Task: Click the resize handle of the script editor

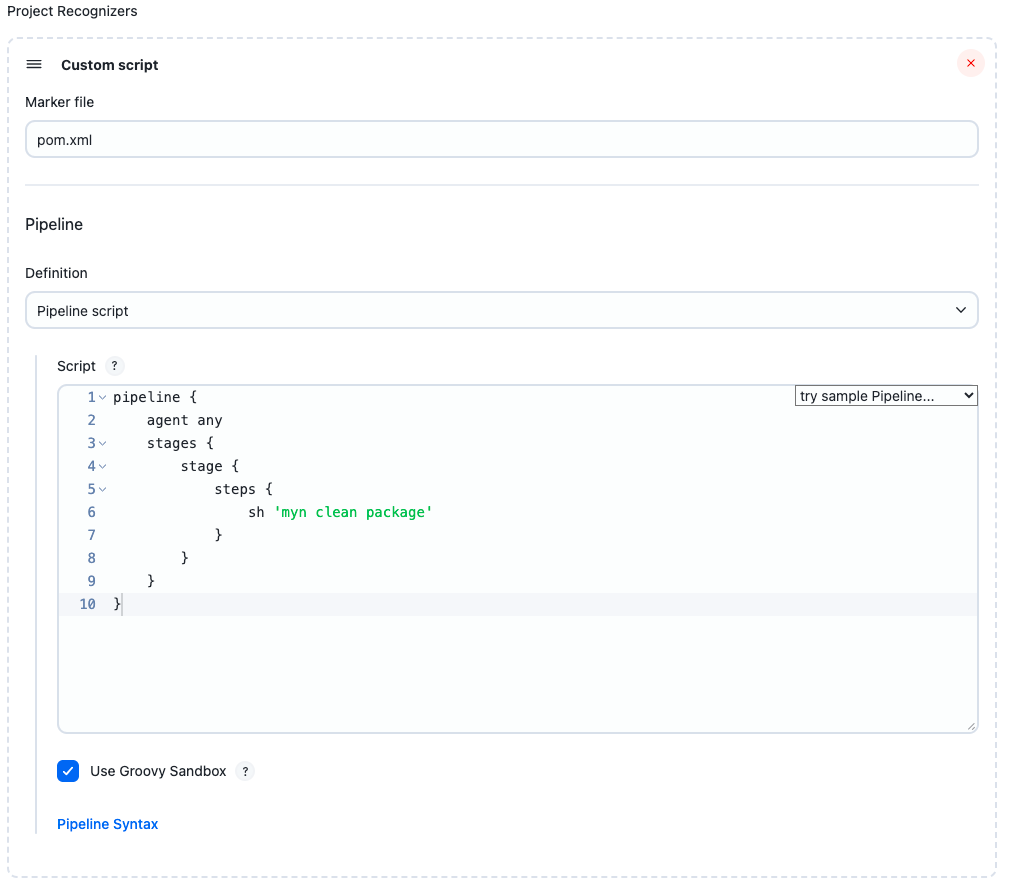Action: tap(971, 725)
